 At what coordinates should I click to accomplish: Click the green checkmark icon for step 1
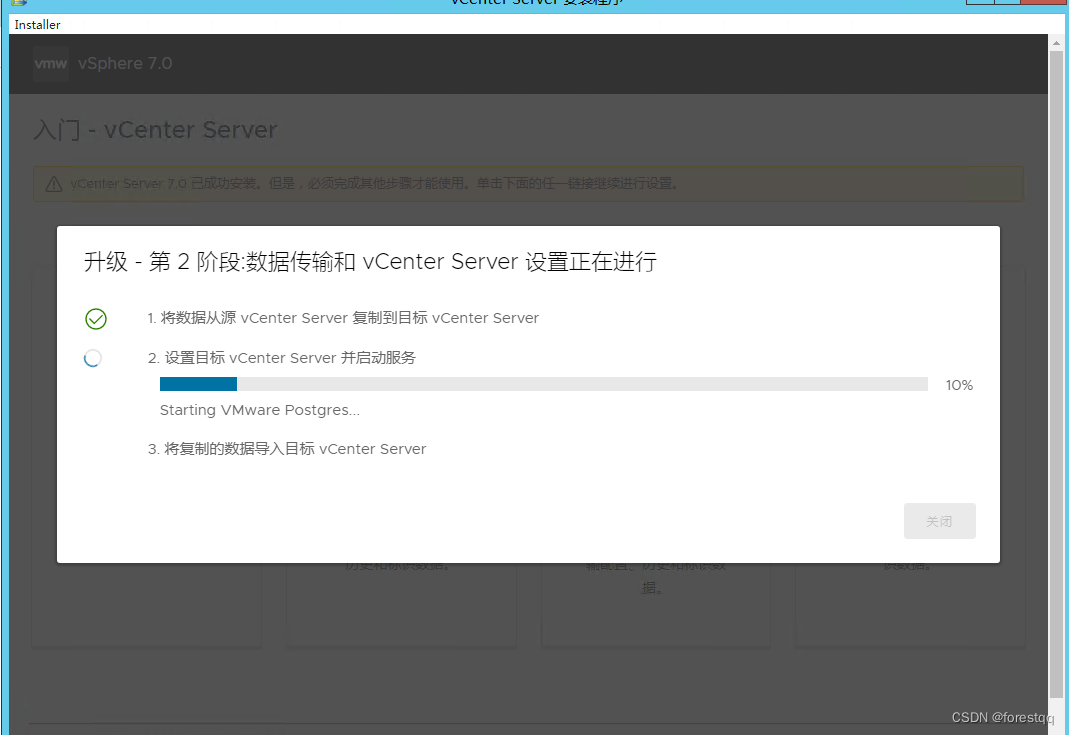pyautogui.click(x=96, y=318)
